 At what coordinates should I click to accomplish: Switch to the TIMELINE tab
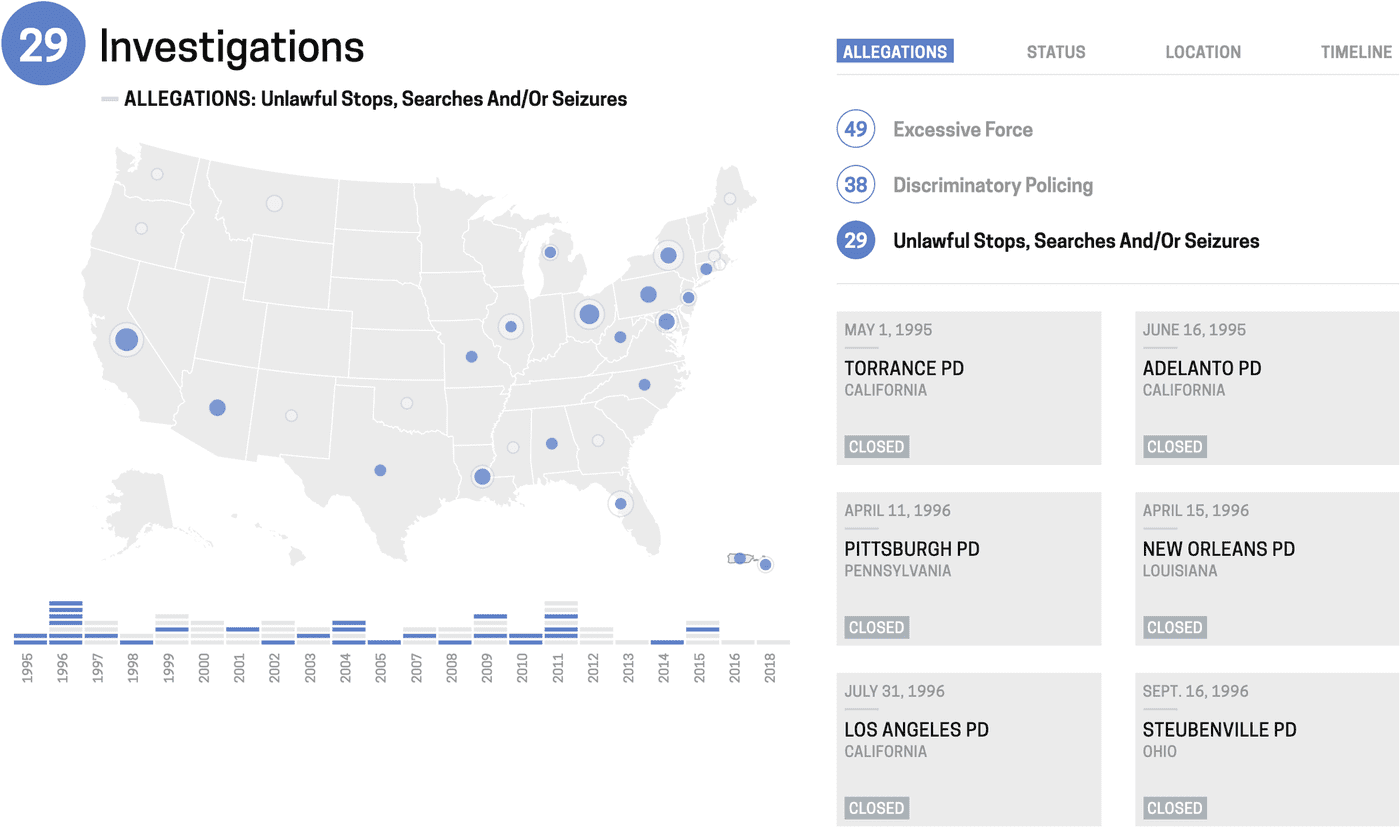(x=1356, y=52)
